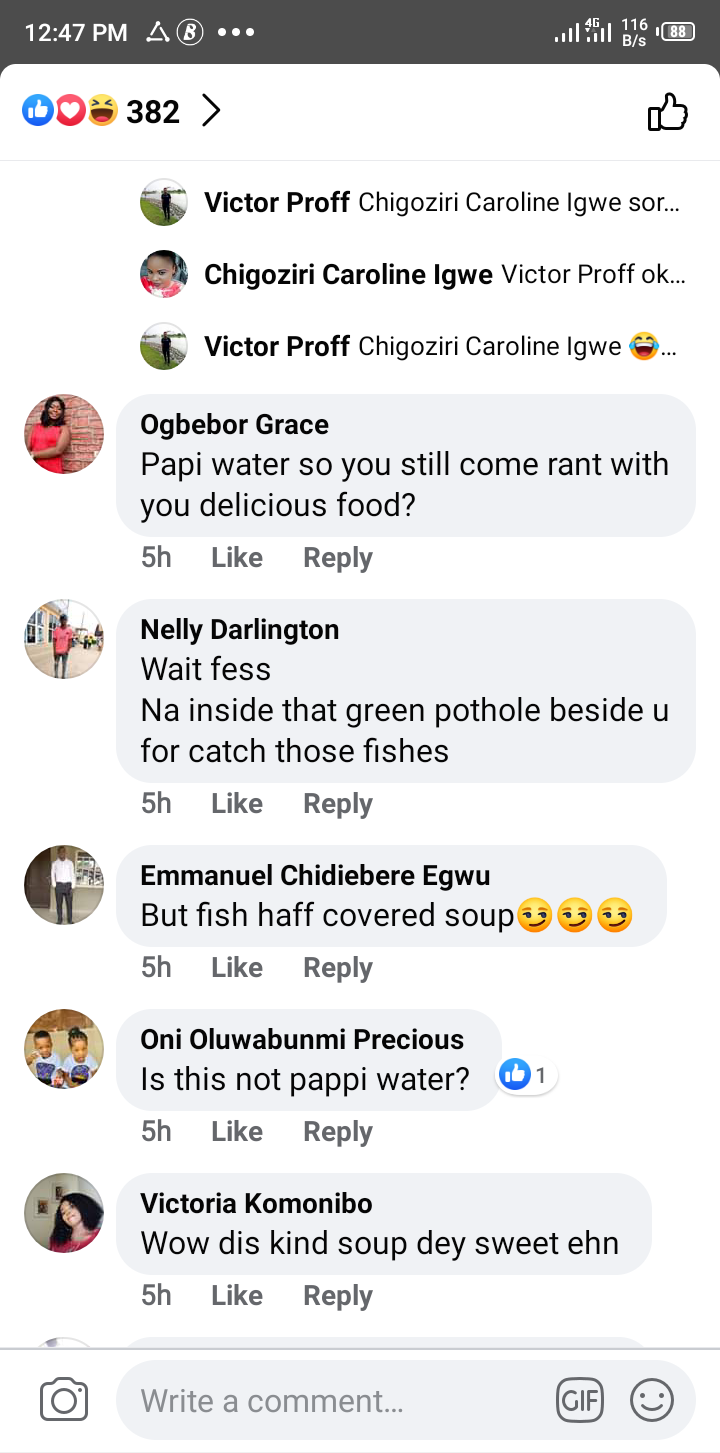This screenshot has height=1453, width=720.
Task: Reply to Nelly Darlington's comment
Action: coord(338,804)
